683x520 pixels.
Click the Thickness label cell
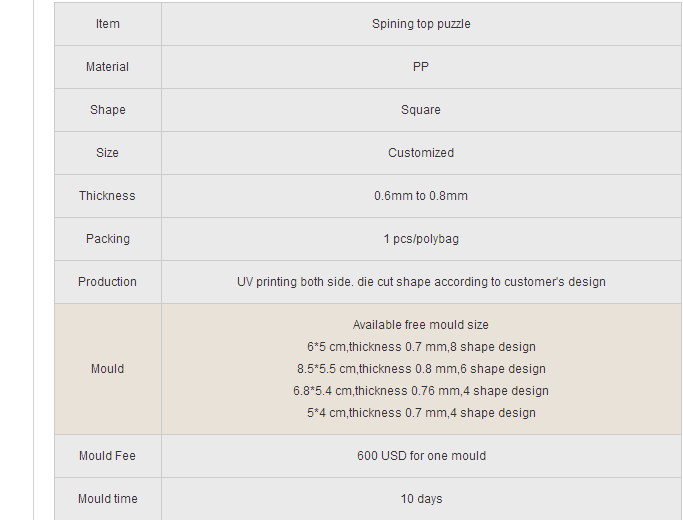click(108, 196)
